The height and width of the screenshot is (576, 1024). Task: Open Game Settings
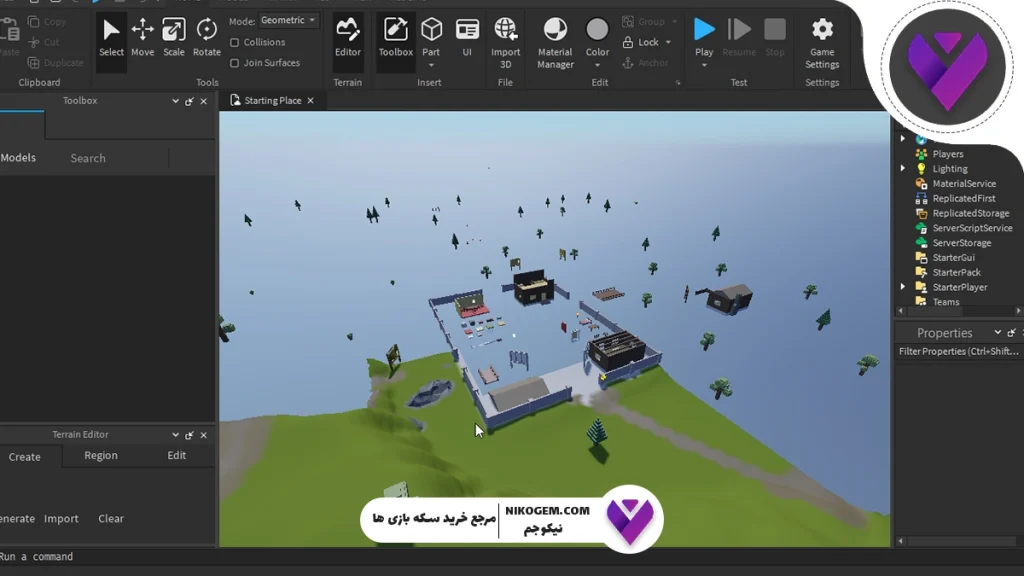(x=822, y=42)
